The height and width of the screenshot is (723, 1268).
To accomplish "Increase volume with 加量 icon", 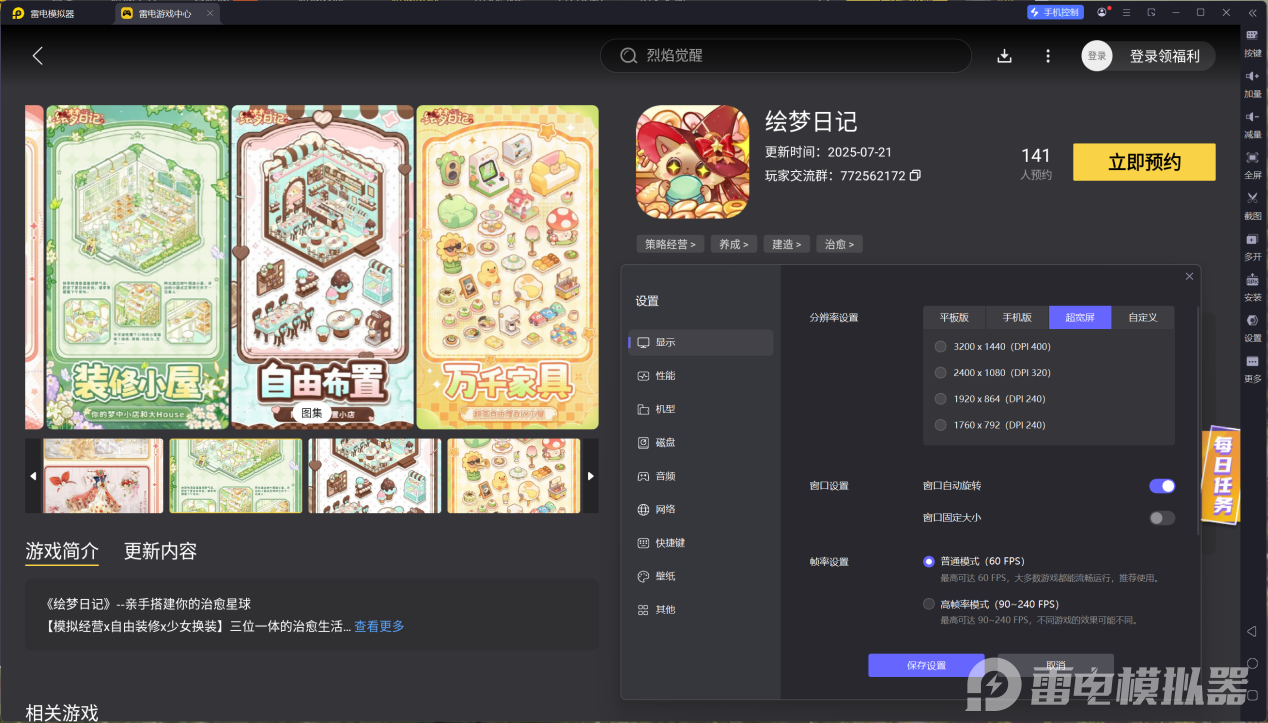I will (1252, 83).
